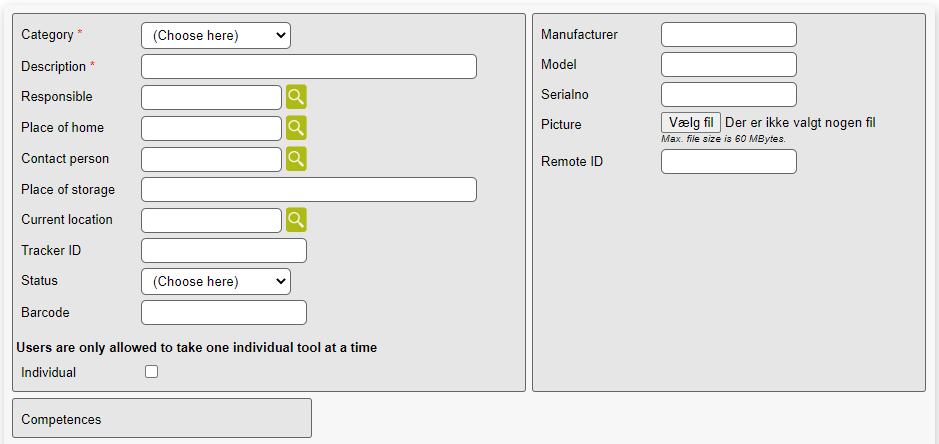This screenshot has width=939, height=444.
Task: Enable the Individual checkbox
Action: click(152, 372)
